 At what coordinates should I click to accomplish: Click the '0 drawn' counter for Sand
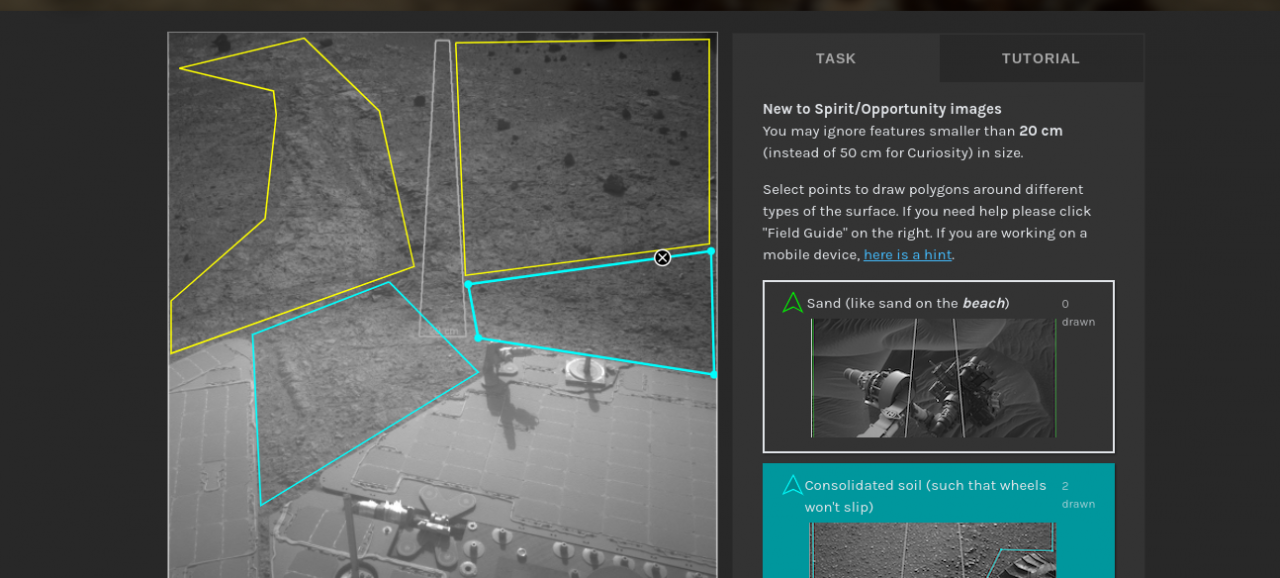1078,313
